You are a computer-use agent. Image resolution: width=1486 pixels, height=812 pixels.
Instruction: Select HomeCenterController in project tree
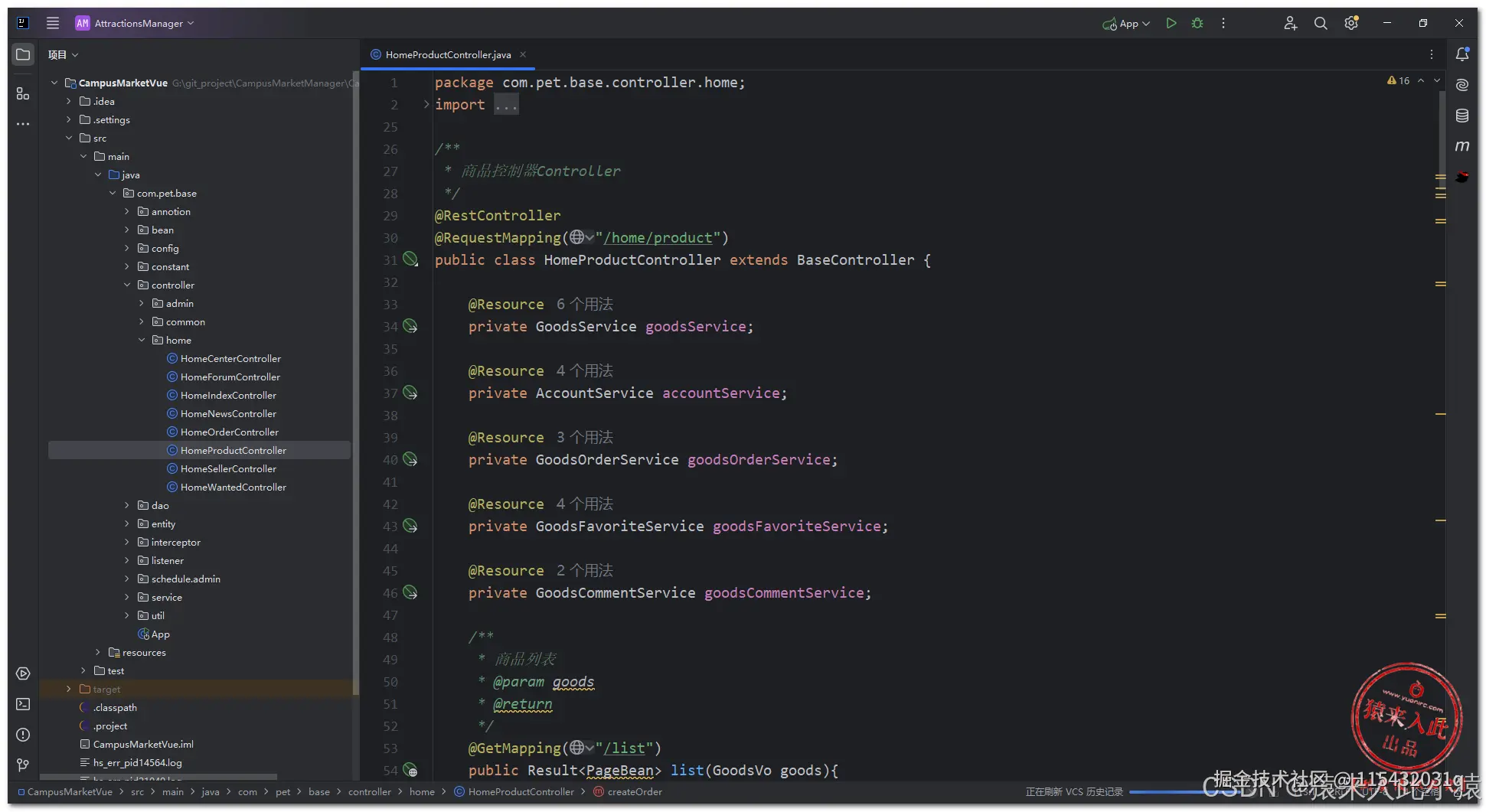pos(230,358)
